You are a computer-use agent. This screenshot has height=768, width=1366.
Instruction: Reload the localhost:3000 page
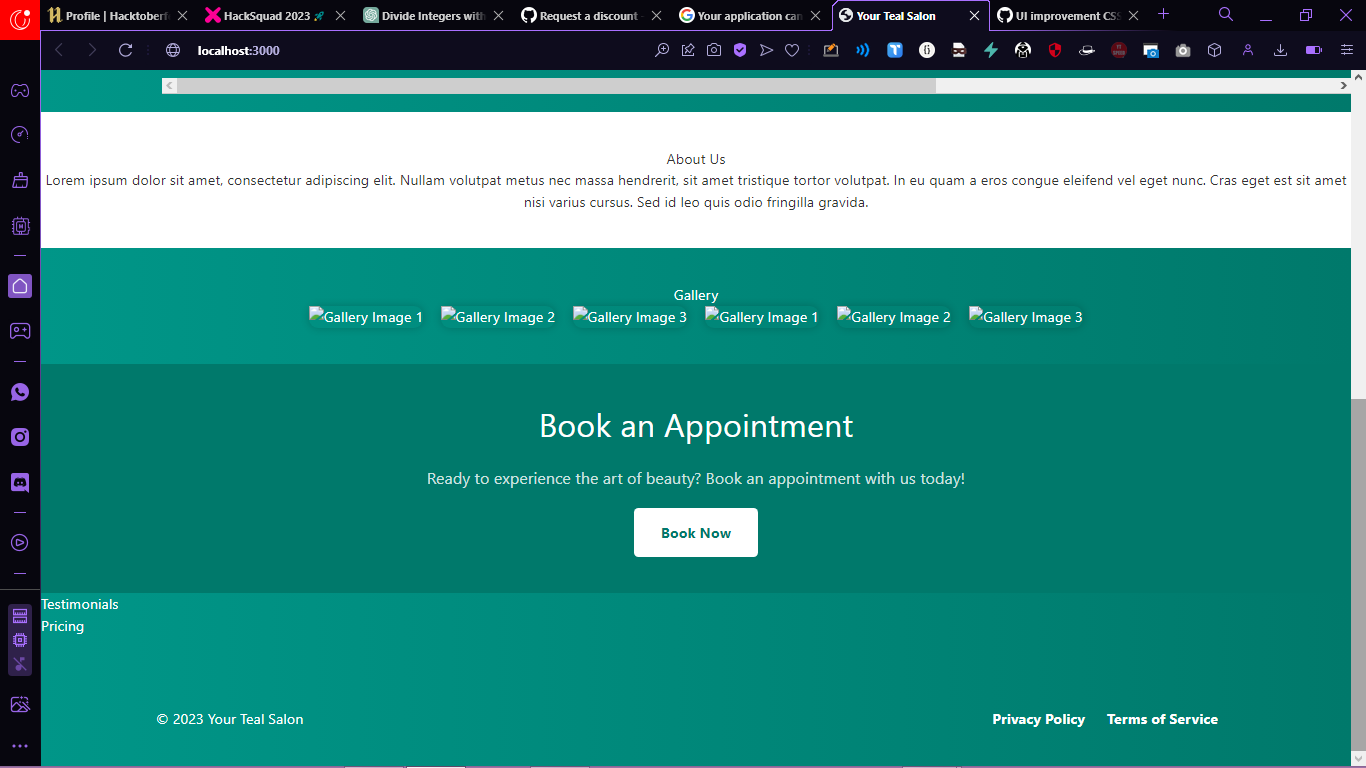[125, 50]
